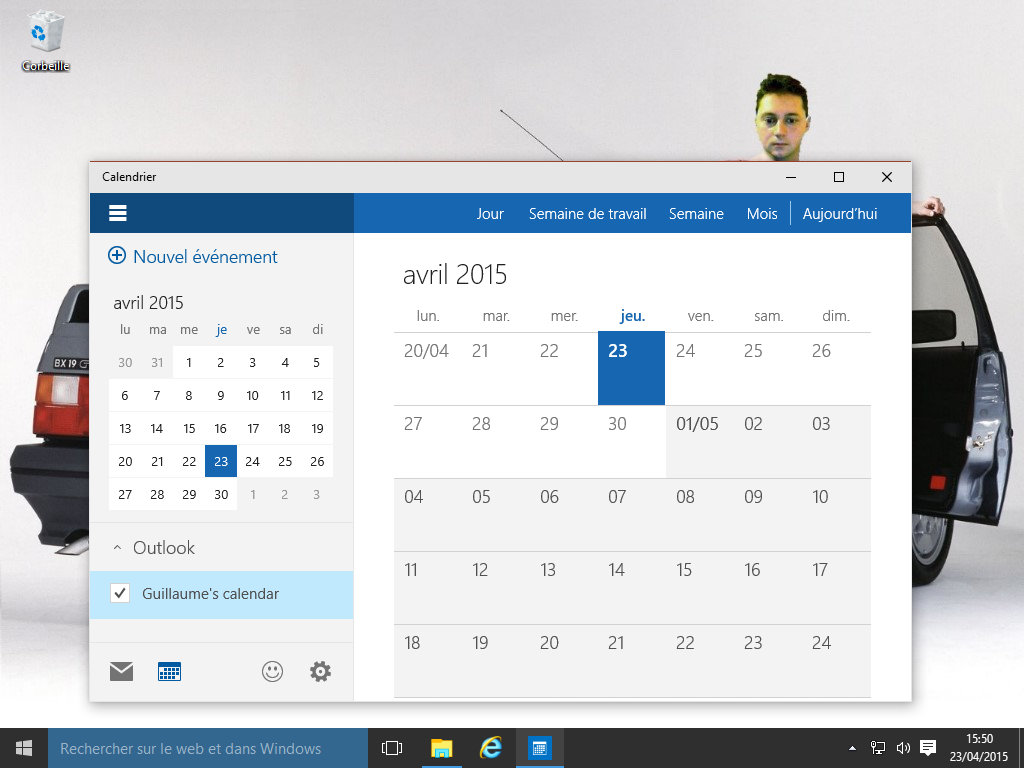Click the Task View taskbar icon
This screenshot has height=768, width=1024.
tap(392, 748)
